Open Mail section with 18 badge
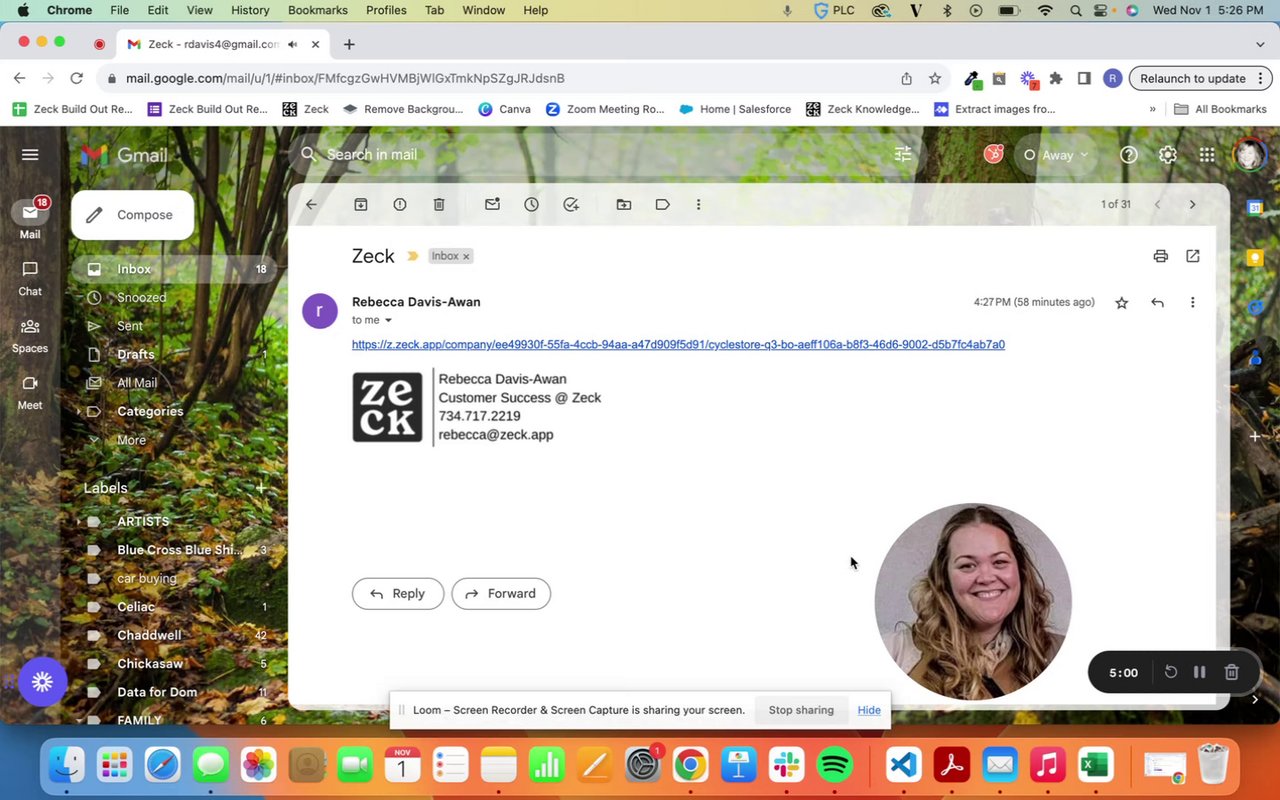Viewport: 1280px width, 800px height. [30, 219]
